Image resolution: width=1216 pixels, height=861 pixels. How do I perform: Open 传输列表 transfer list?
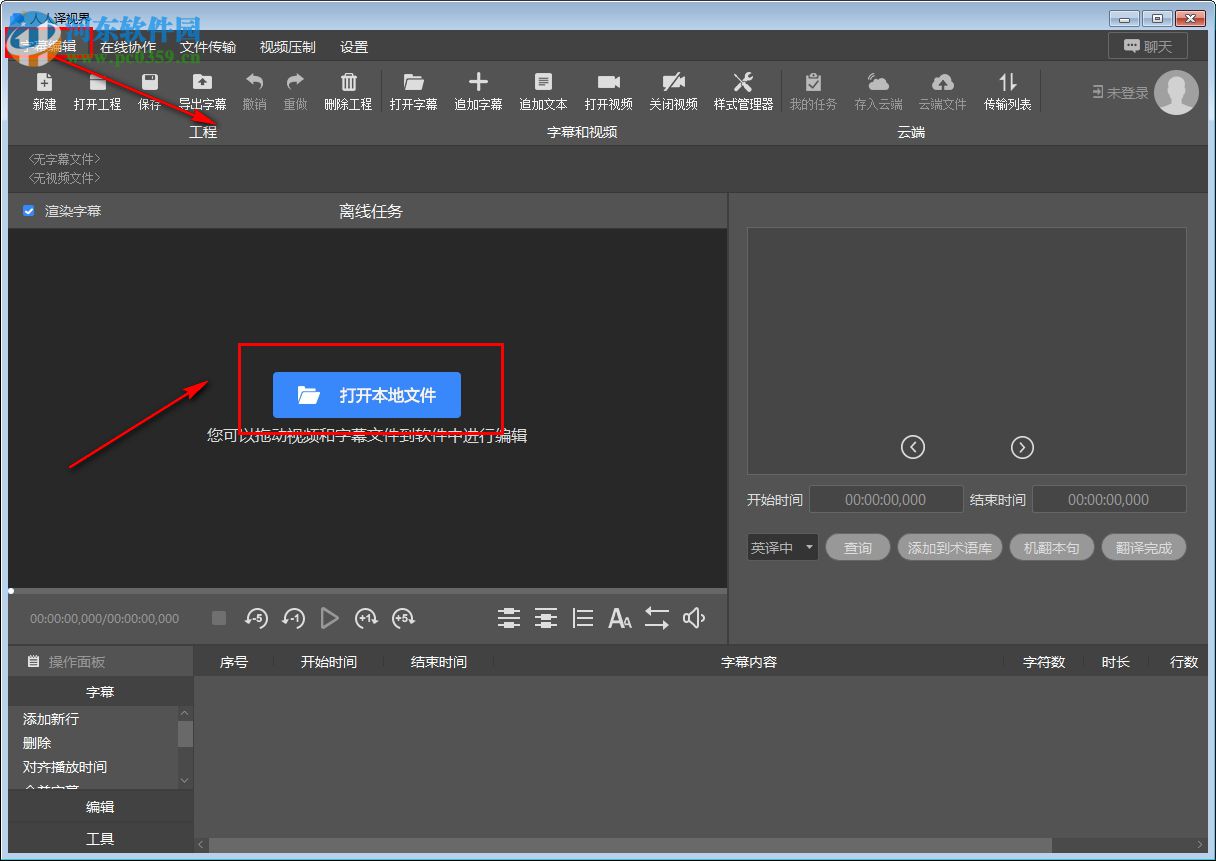tap(1007, 84)
